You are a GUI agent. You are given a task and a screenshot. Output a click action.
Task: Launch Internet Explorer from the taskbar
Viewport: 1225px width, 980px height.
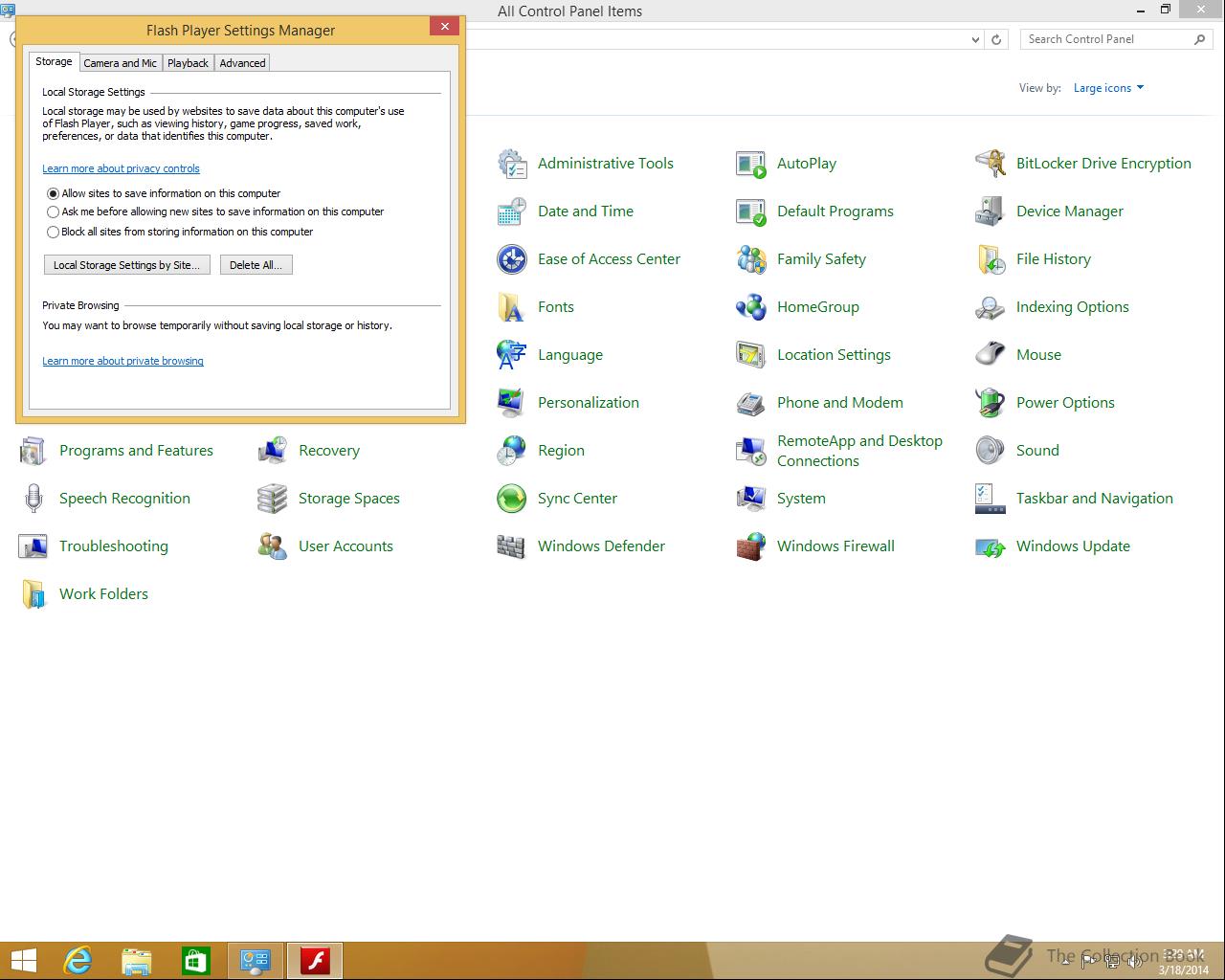click(x=78, y=961)
